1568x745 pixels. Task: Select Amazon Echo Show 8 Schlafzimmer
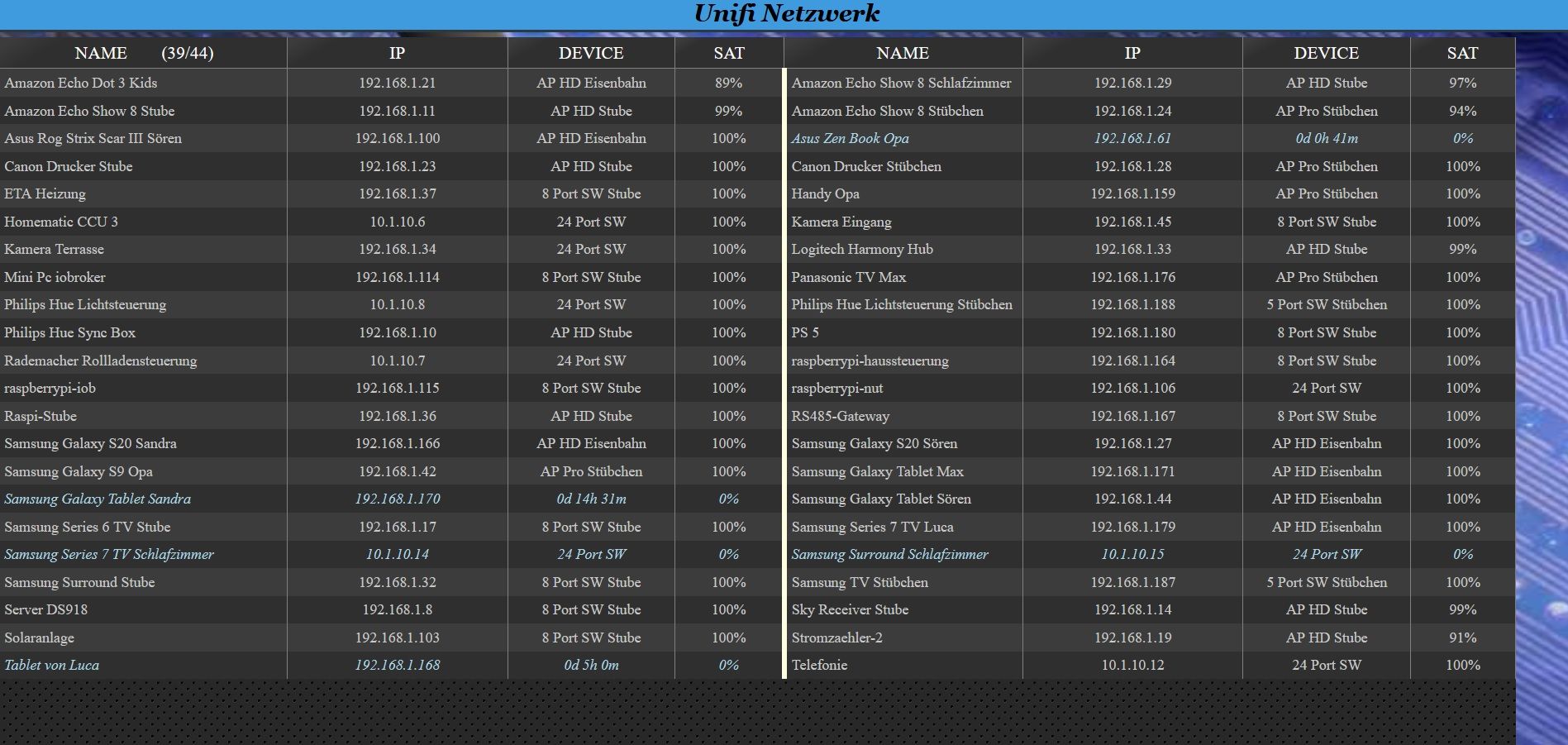click(x=901, y=83)
